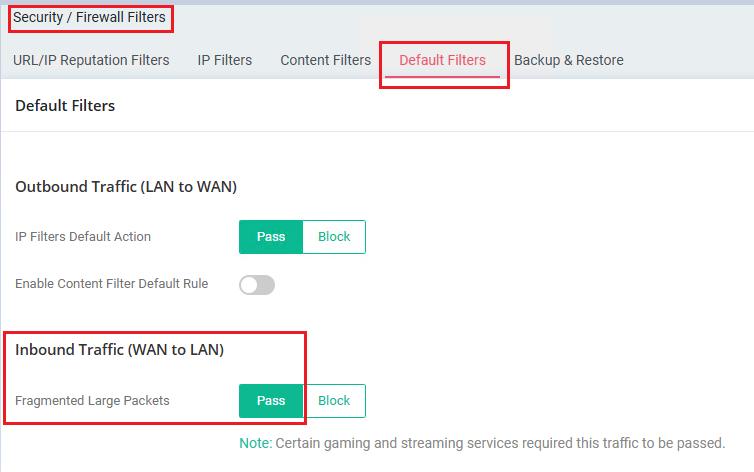
Task: Click the green Note: word
Action: tap(254, 442)
